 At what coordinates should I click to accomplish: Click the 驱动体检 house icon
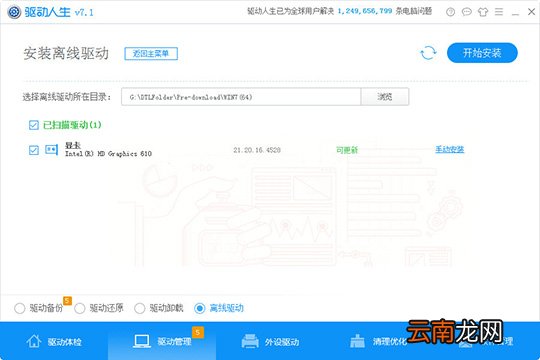point(34,341)
